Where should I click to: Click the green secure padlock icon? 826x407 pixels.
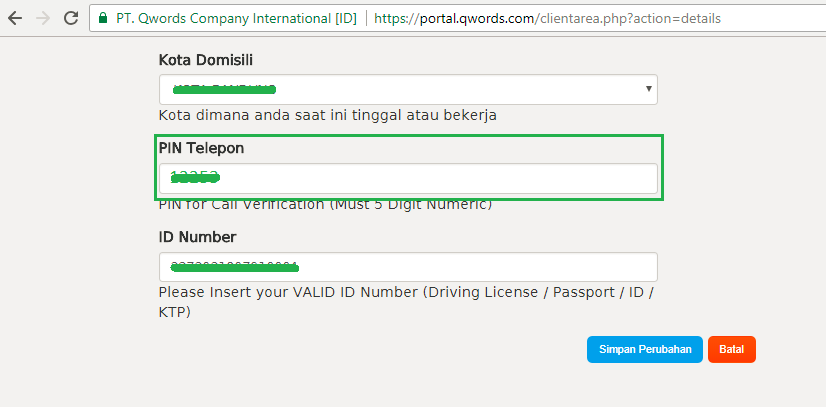(x=102, y=18)
